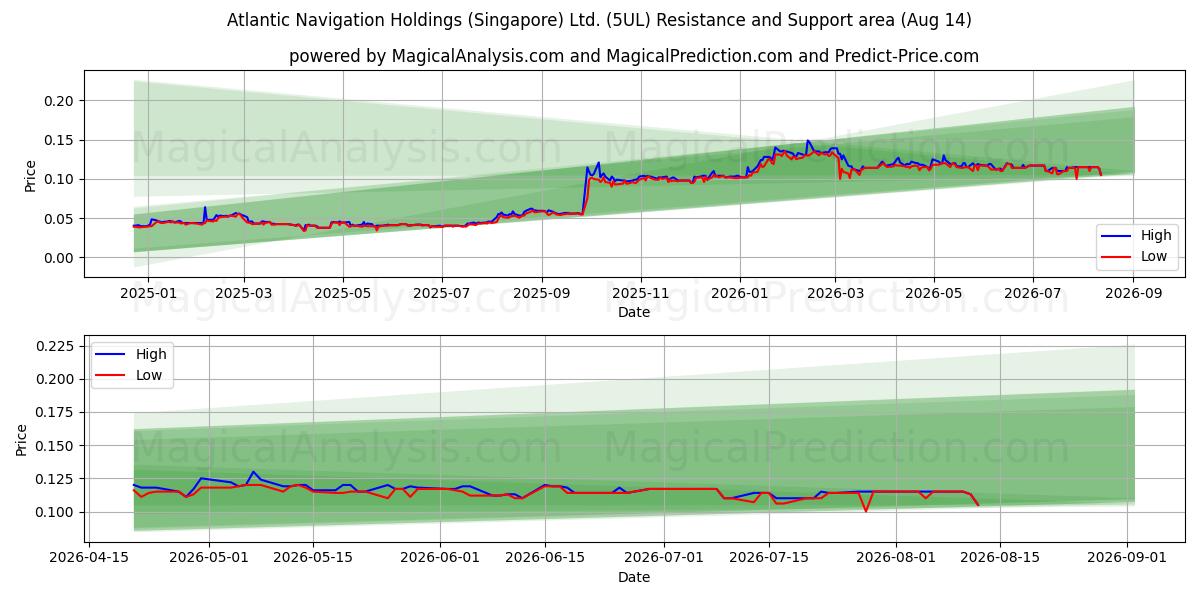Click the 2025-09 date tick label

point(542,294)
